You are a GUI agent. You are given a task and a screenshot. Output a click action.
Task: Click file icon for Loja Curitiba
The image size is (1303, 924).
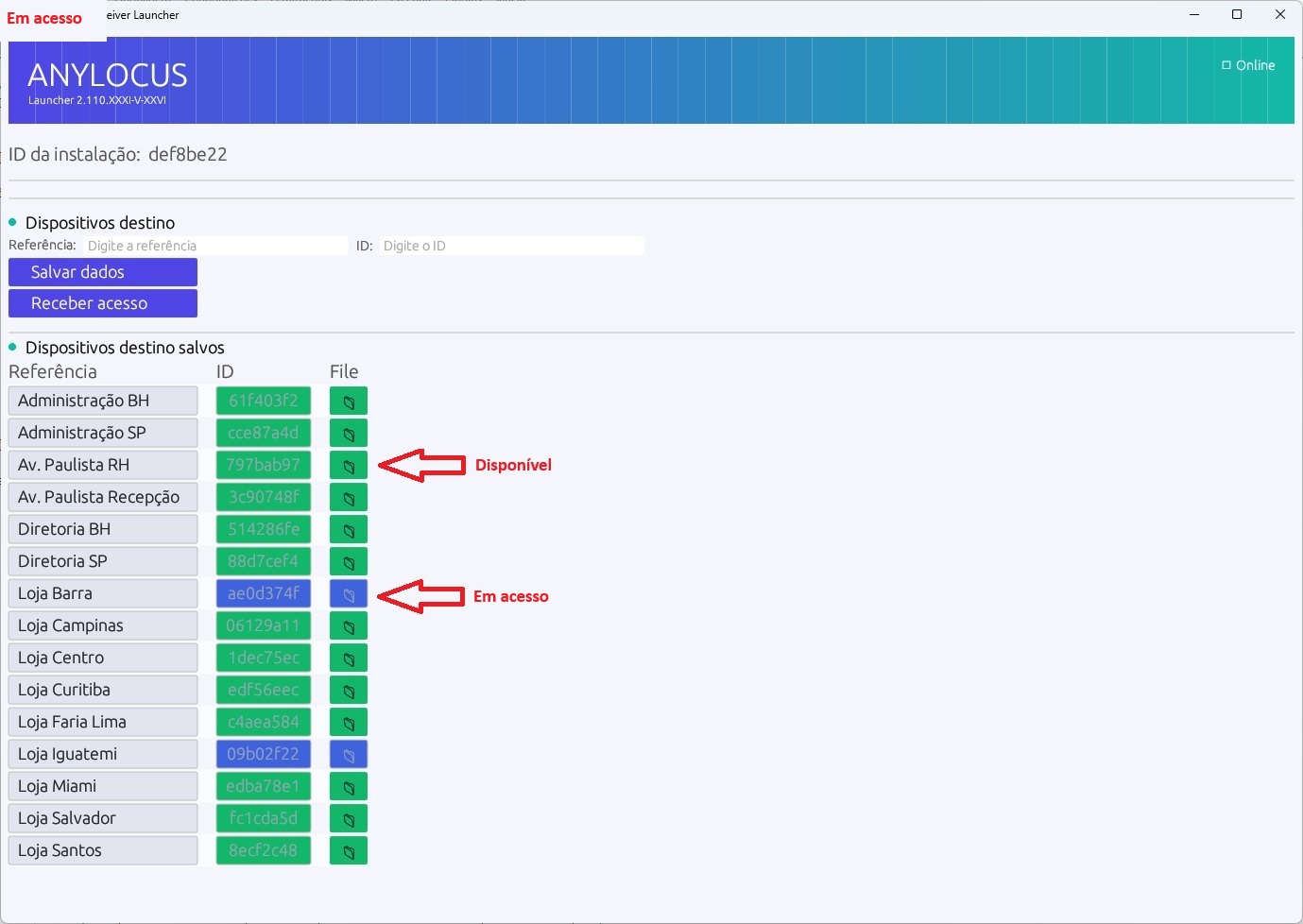tap(349, 691)
